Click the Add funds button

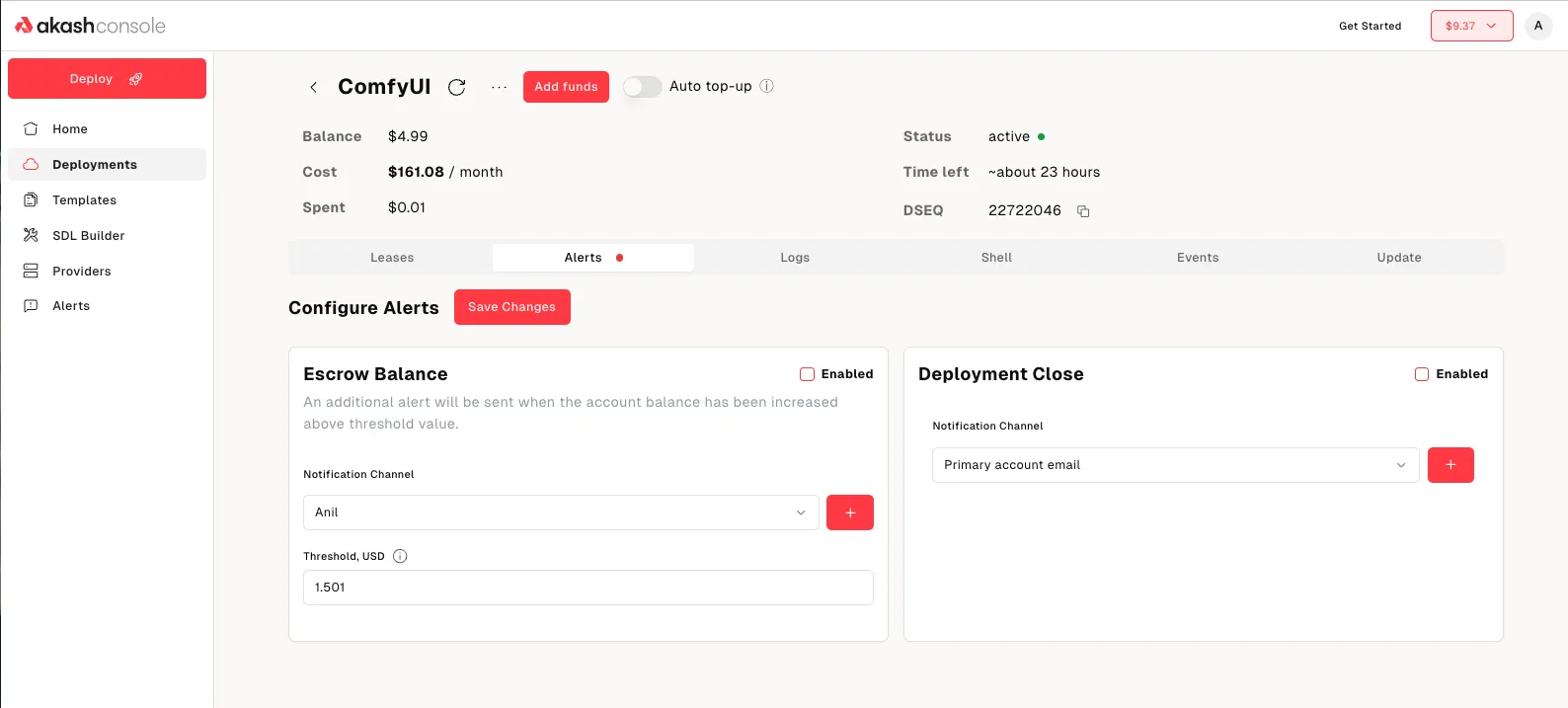coord(566,87)
